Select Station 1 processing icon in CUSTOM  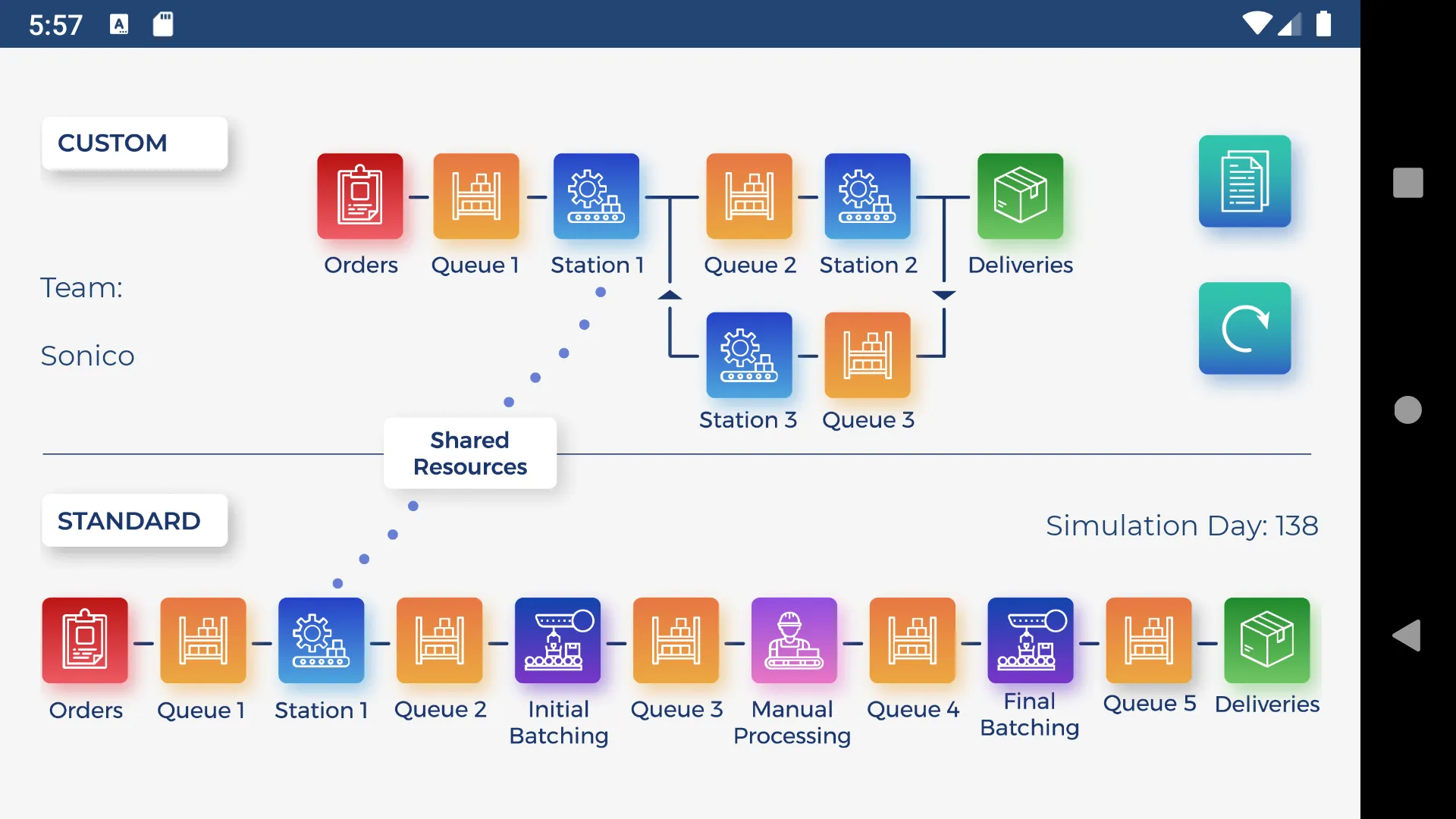tap(596, 197)
